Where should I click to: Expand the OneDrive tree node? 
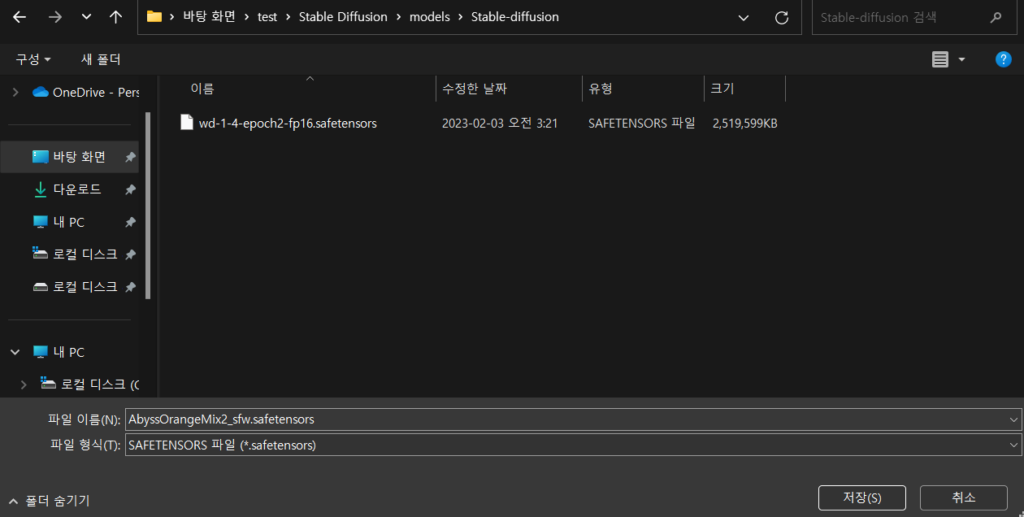(x=15, y=92)
